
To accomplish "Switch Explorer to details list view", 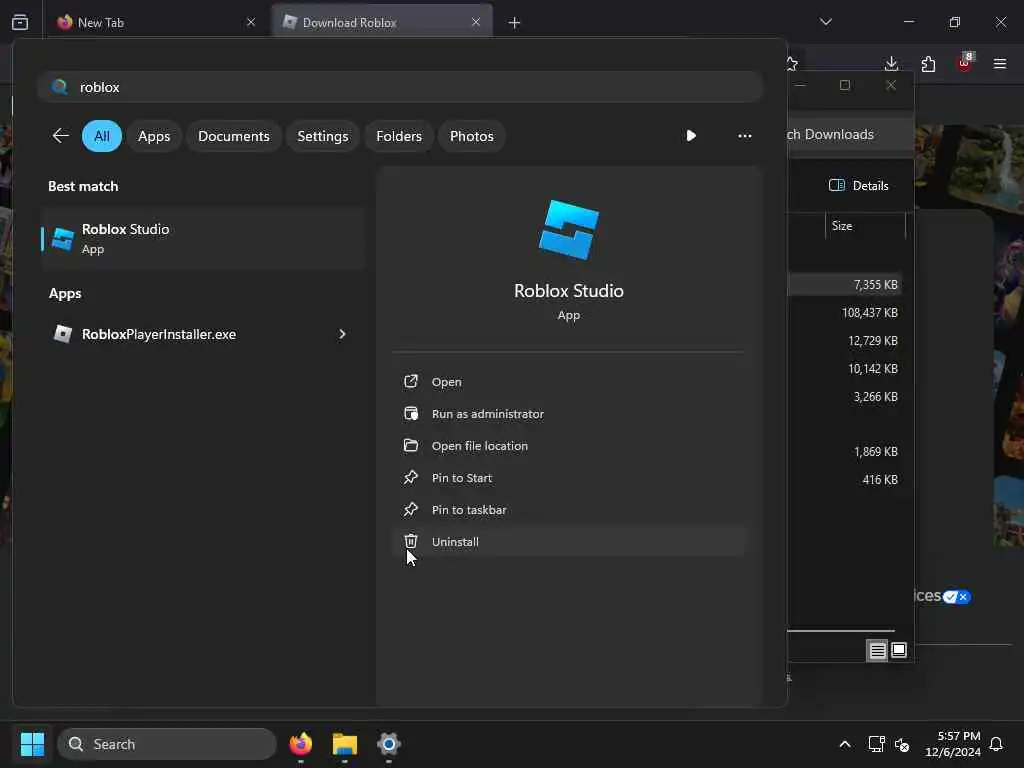I will coord(877,650).
